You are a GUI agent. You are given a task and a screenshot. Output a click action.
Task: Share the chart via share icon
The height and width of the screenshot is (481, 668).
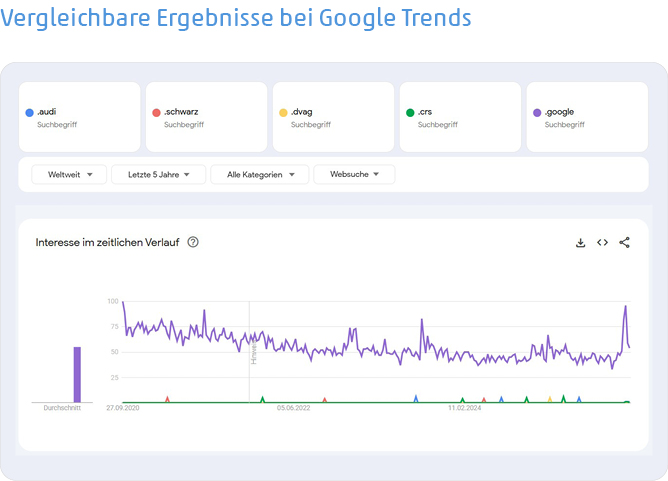click(x=625, y=242)
